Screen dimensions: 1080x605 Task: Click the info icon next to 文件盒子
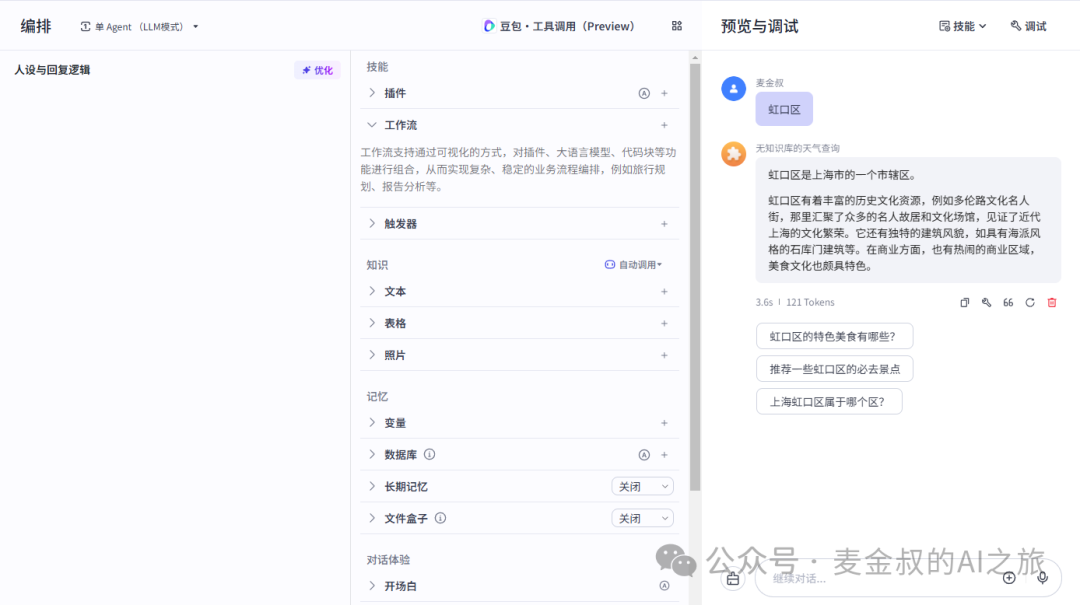(x=440, y=518)
